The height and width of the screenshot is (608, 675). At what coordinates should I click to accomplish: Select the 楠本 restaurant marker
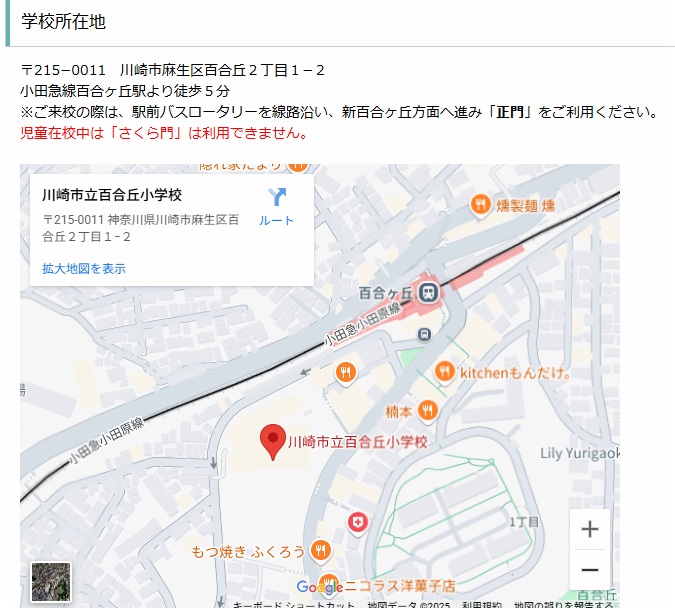tap(427, 410)
